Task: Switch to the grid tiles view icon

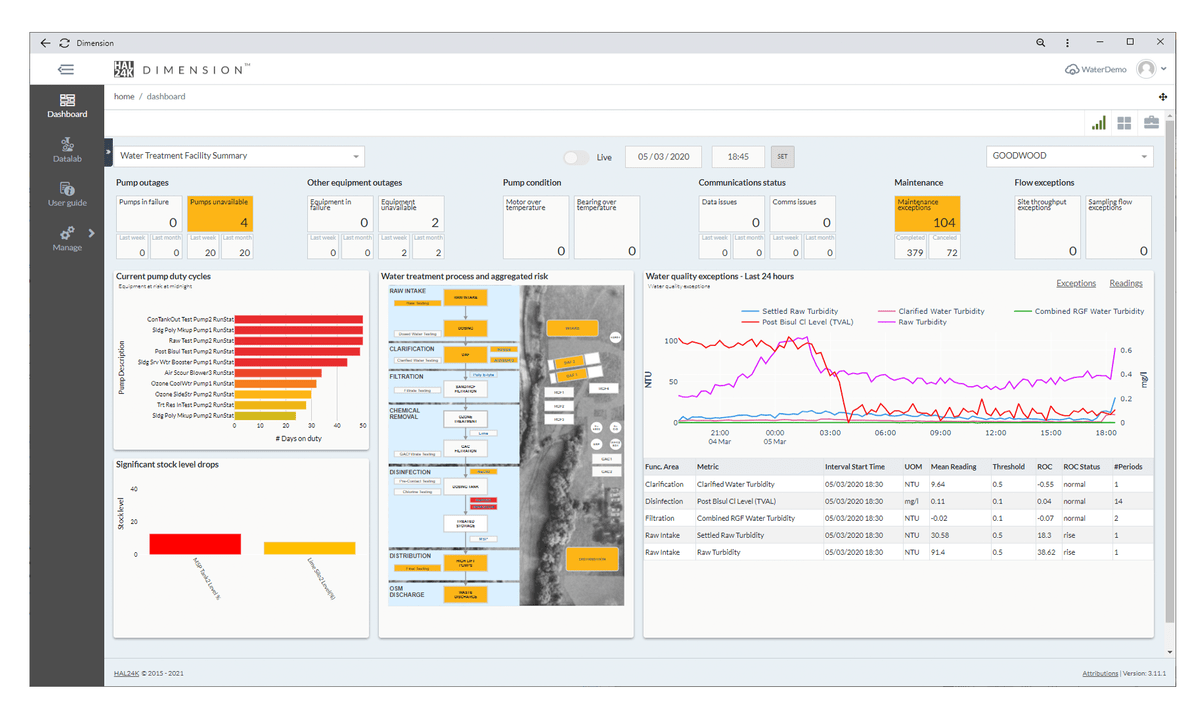Action: coord(1125,122)
